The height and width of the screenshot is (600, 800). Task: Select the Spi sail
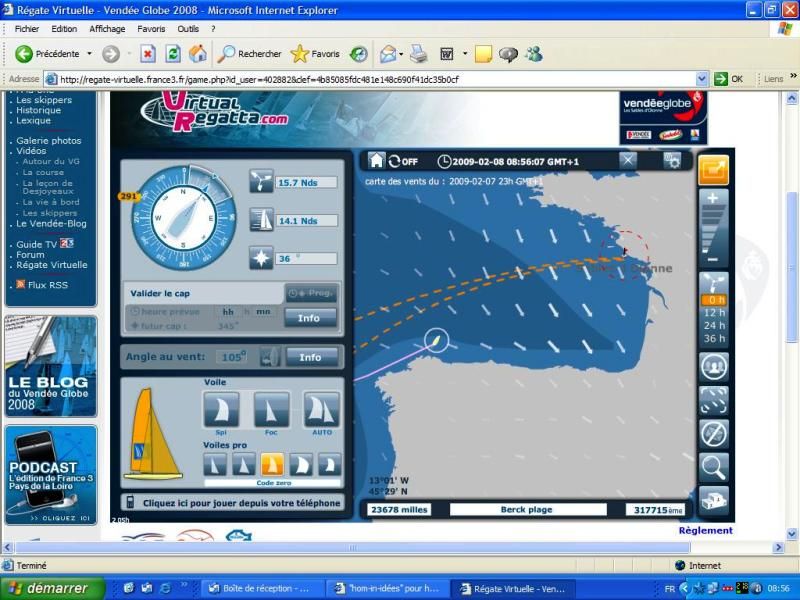click(221, 409)
